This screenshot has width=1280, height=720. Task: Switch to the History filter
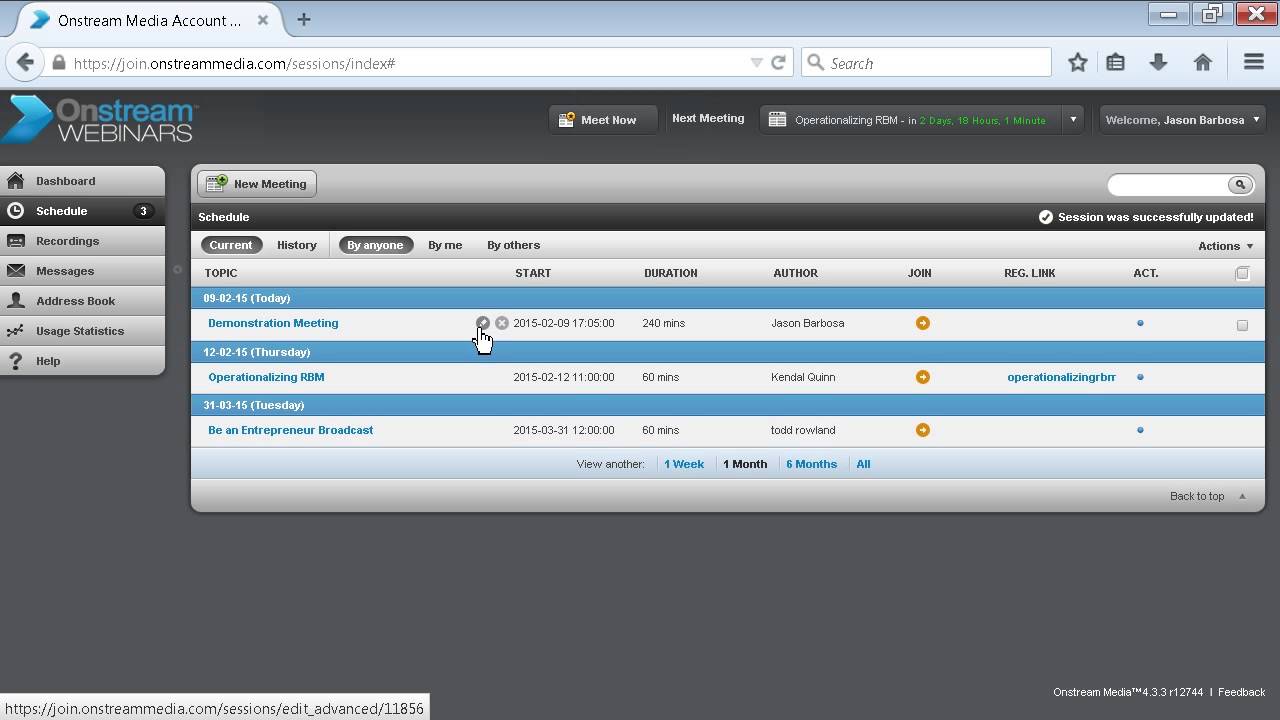click(297, 245)
